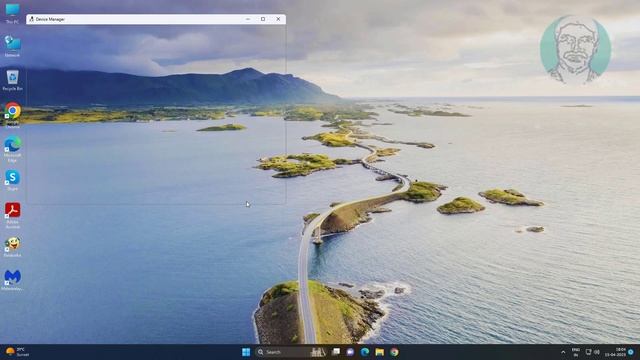Open the clock and date flyout

(x=615, y=352)
